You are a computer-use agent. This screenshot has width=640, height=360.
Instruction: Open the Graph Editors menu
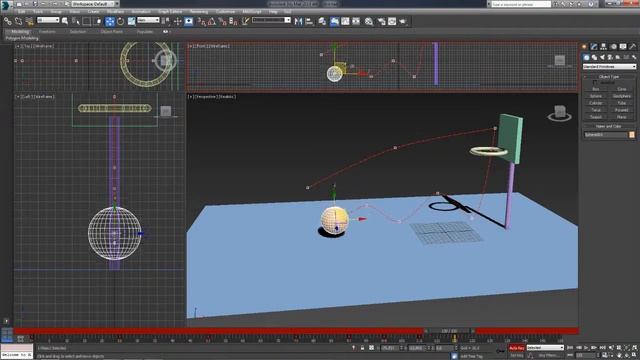tap(170, 12)
